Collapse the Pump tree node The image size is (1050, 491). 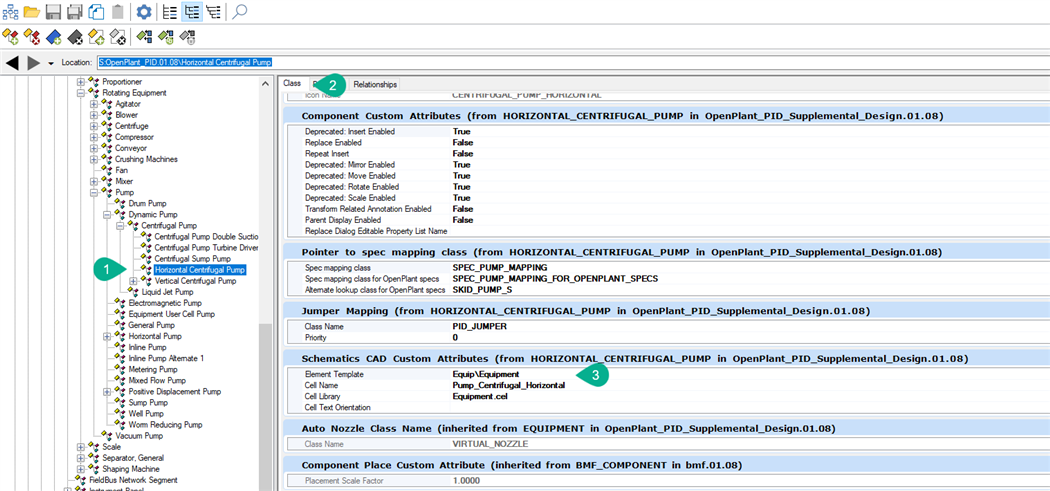click(94, 192)
